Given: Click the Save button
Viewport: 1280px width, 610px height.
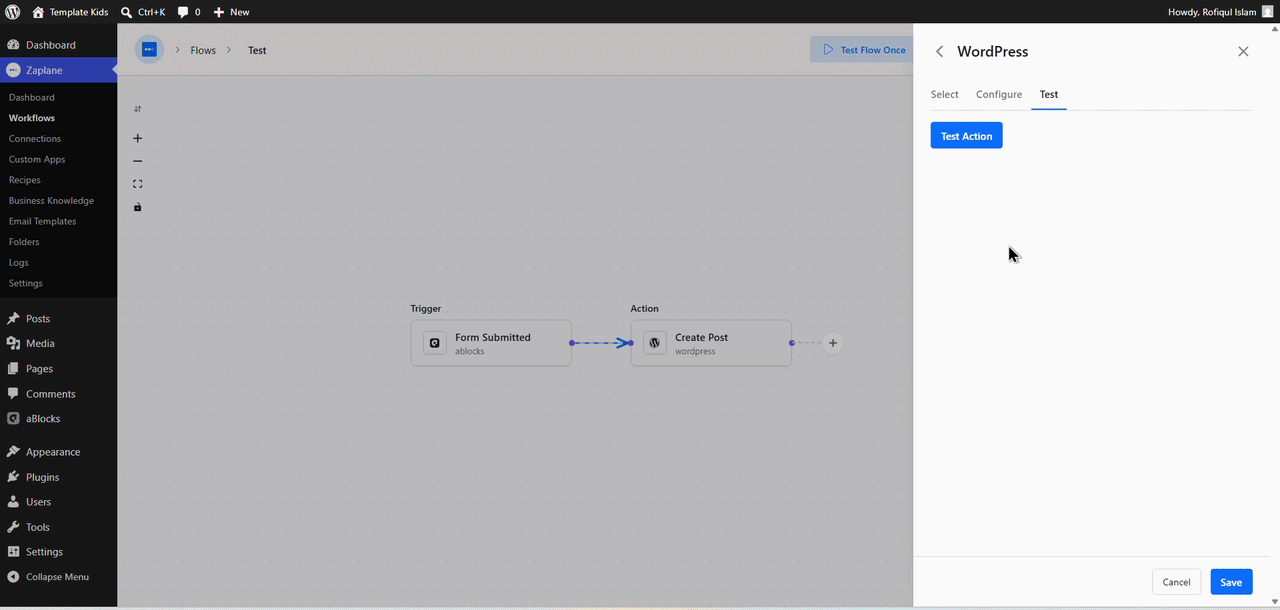Looking at the screenshot, I should coord(1231,582).
